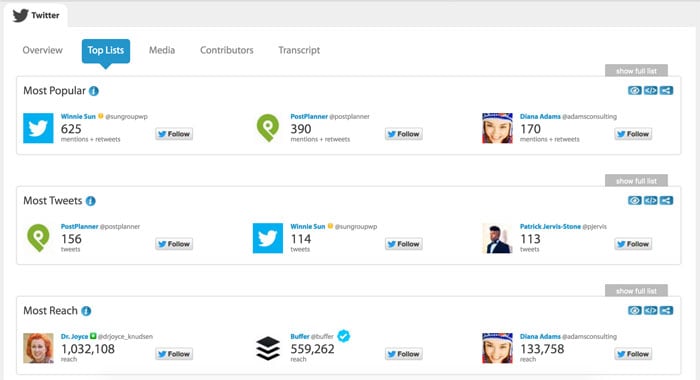Image resolution: width=700 pixels, height=380 pixels.
Task: Open Dr. Joyce profile link
Action: [74, 337]
